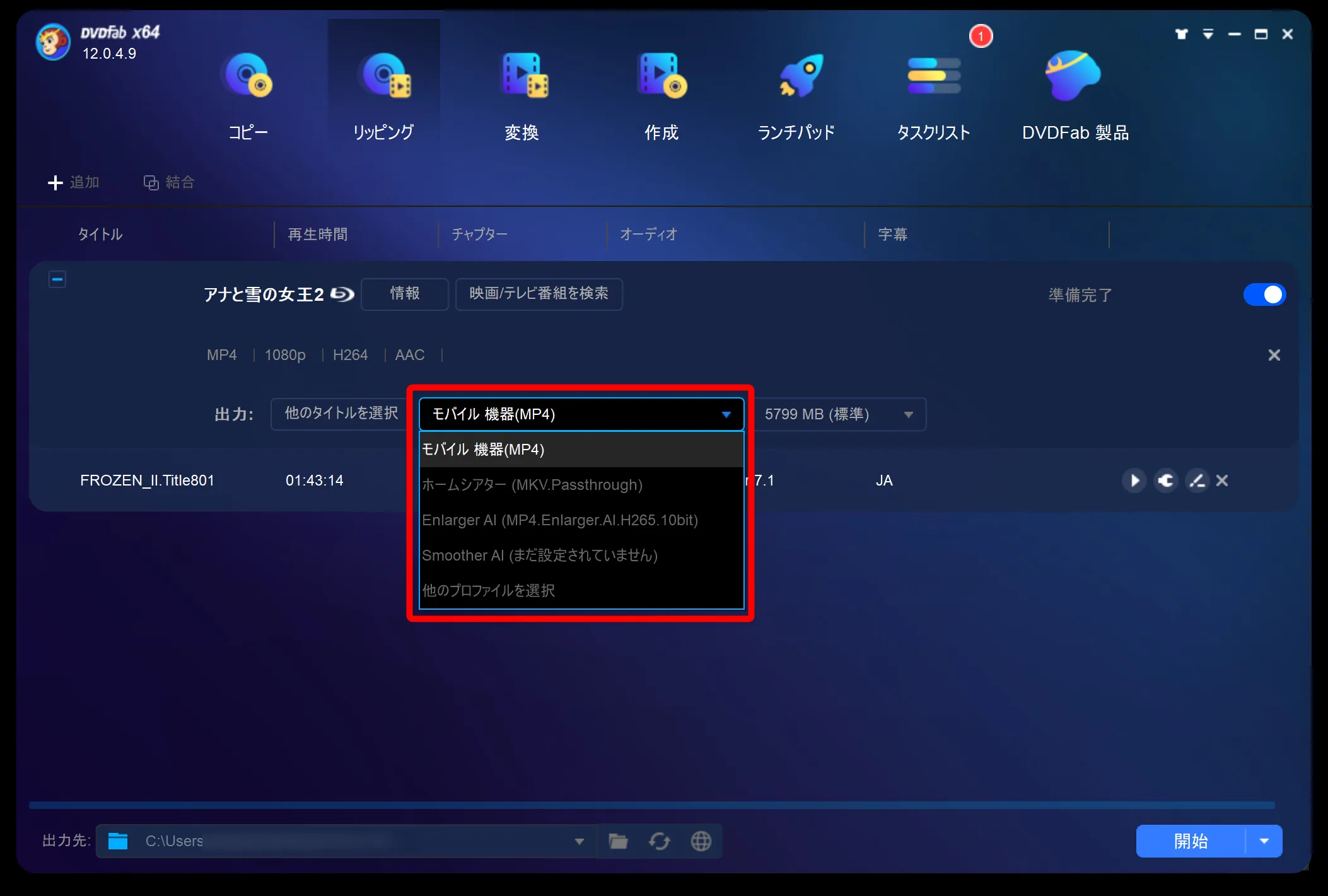Select Enlarger AI (MP4.Enlarger.AI.H265.10bit) profile
The width and height of the screenshot is (1328, 896).
[581, 520]
